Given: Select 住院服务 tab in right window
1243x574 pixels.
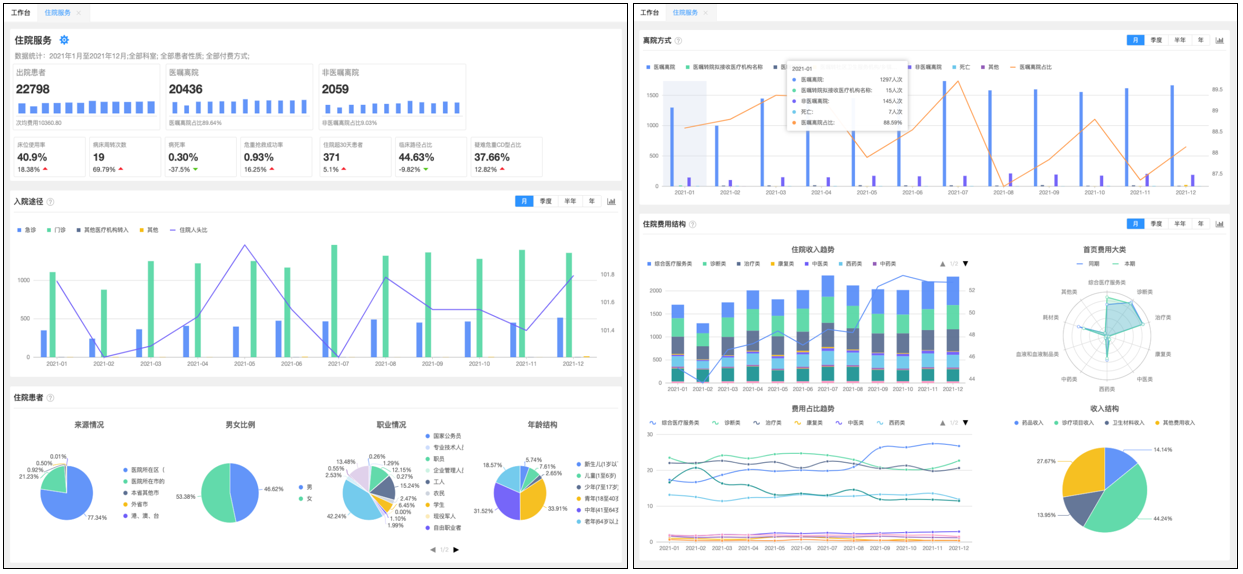Looking at the screenshot, I should [686, 13].
